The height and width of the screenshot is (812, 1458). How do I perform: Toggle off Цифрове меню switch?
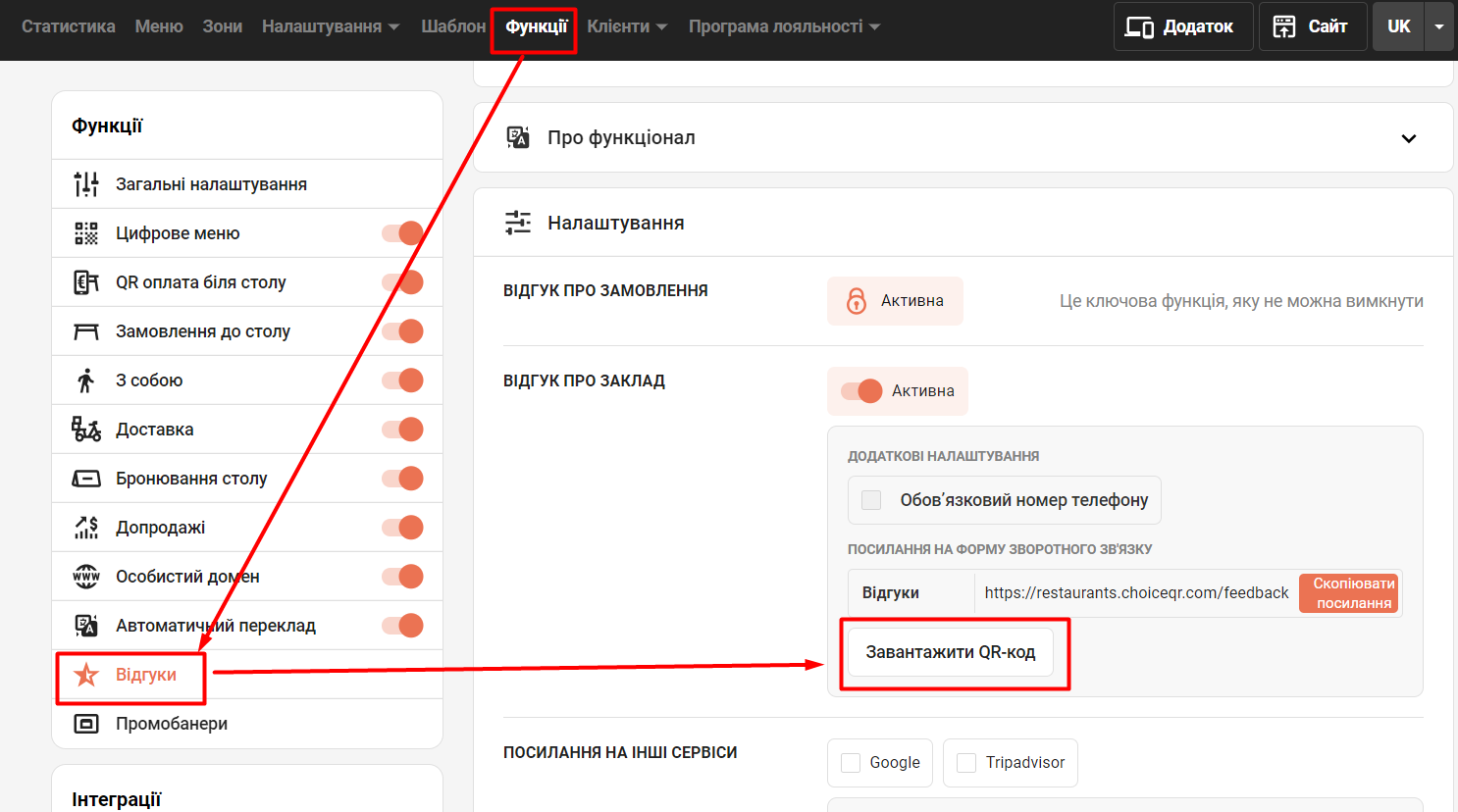[x=403, y=233]
